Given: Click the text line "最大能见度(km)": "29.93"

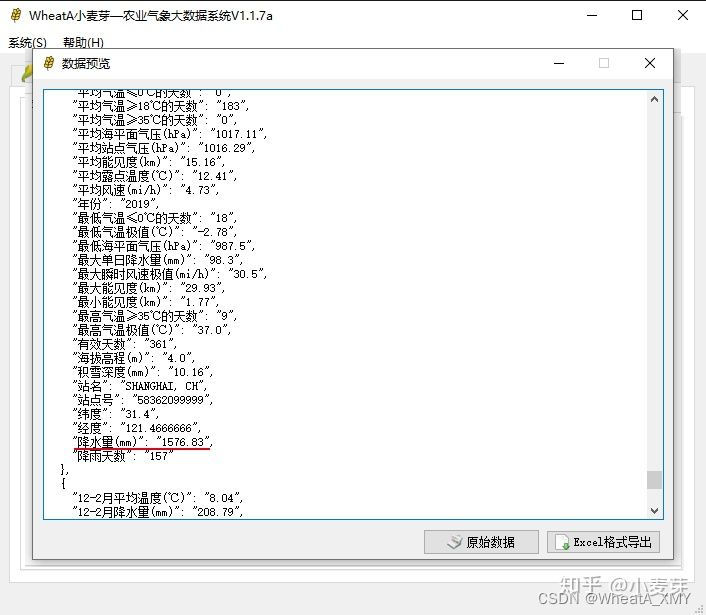Looking at the screenshot, I should pos(149,288).
